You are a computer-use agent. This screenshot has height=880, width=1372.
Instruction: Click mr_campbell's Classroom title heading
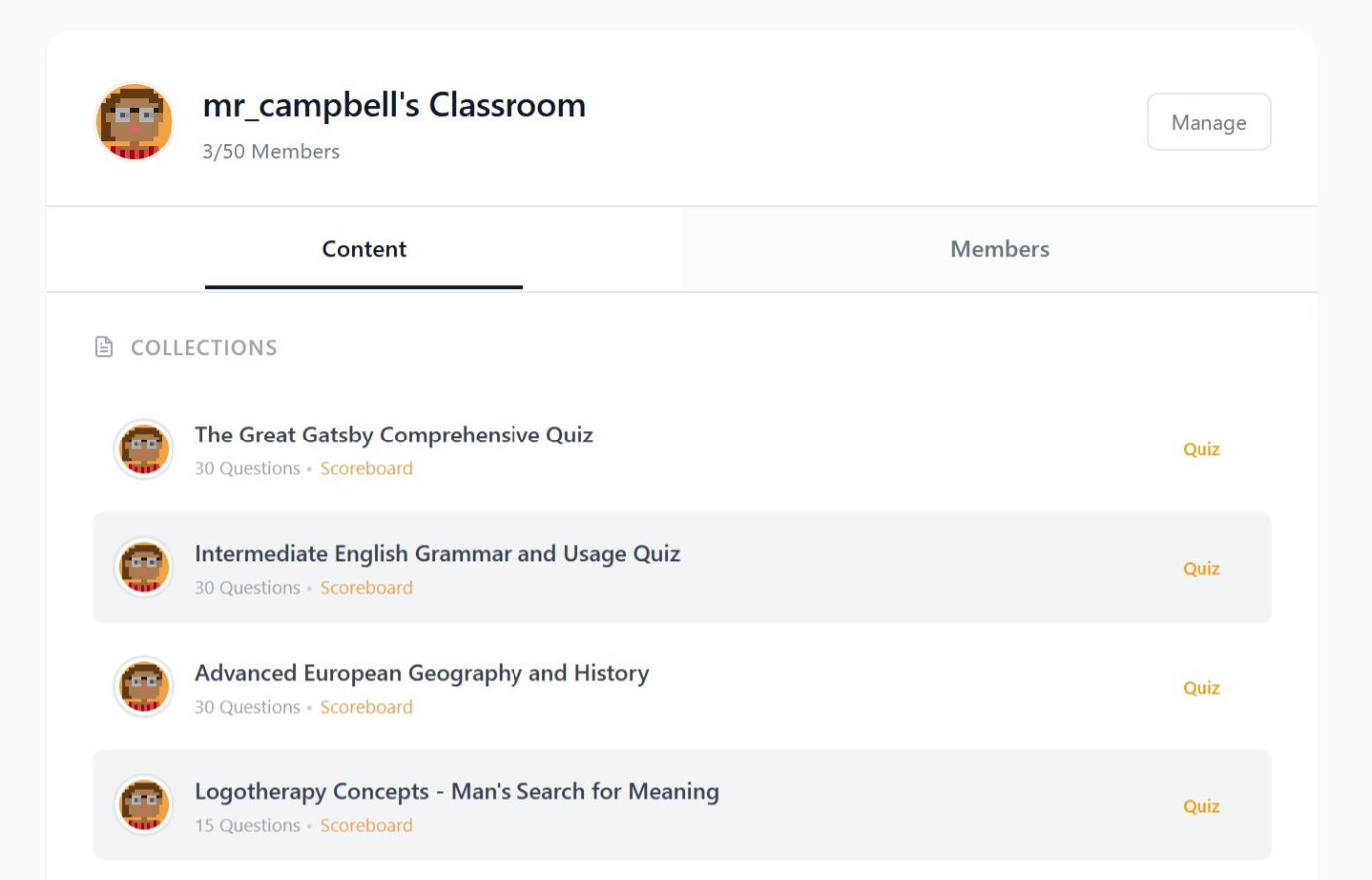tap(393, 105)
